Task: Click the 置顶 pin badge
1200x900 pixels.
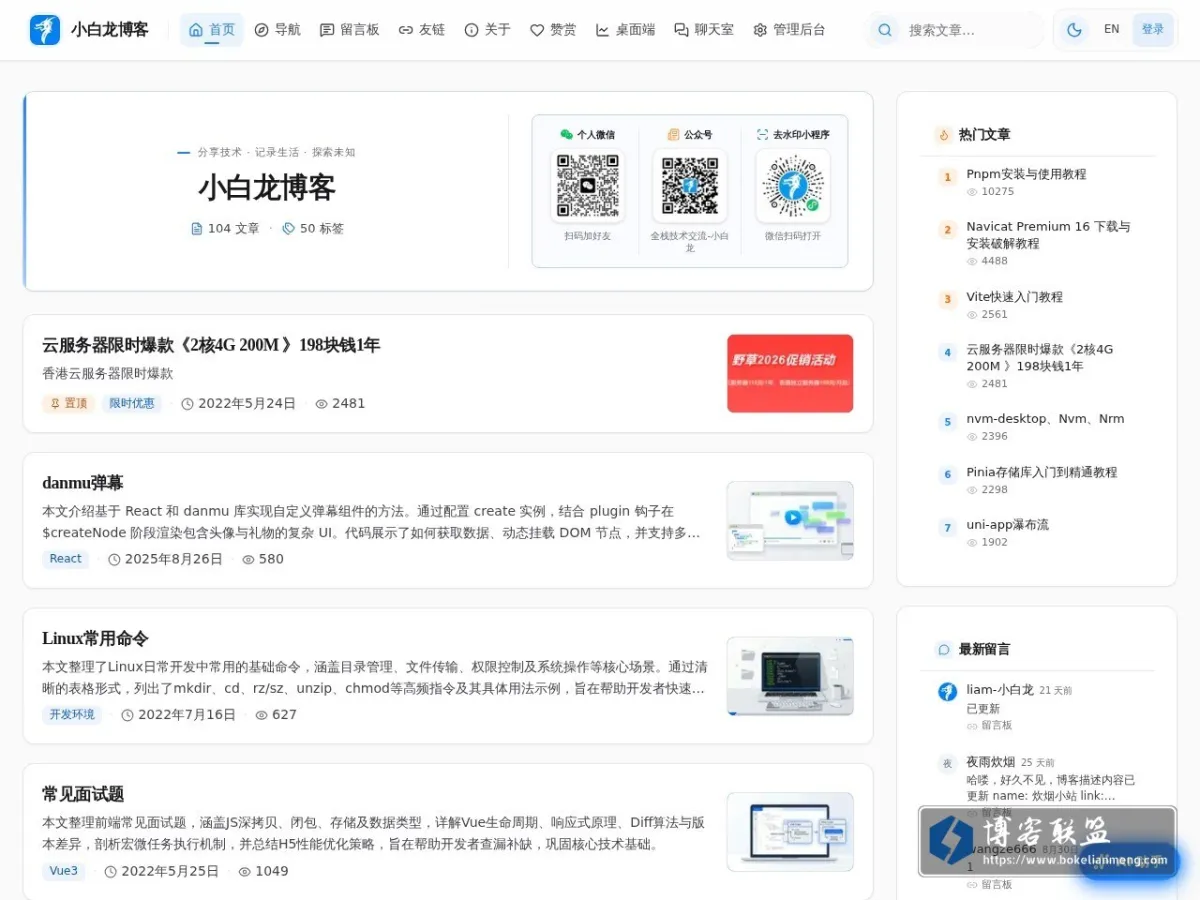Action: pyautogui.click(x=68, y=403)
